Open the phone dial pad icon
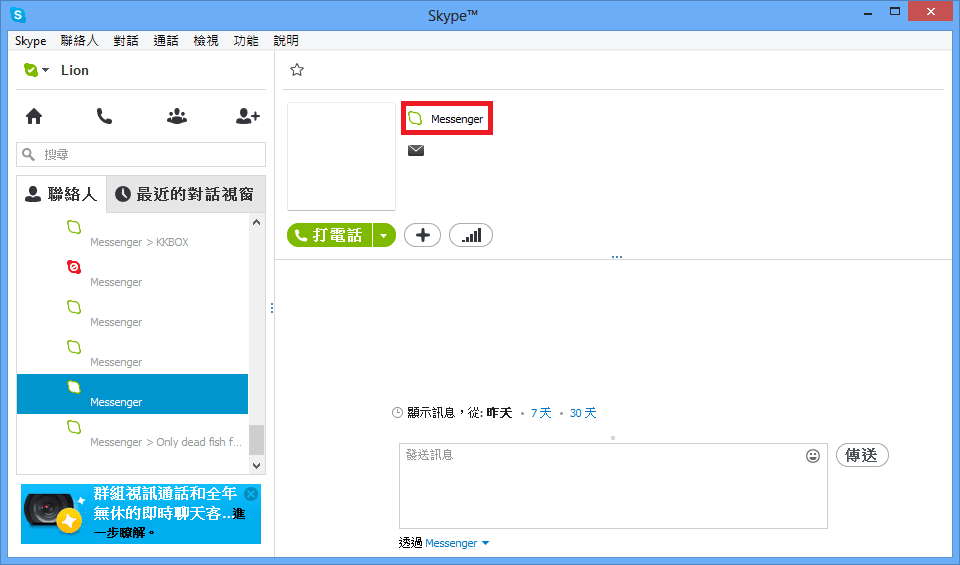 click(105, 116)
